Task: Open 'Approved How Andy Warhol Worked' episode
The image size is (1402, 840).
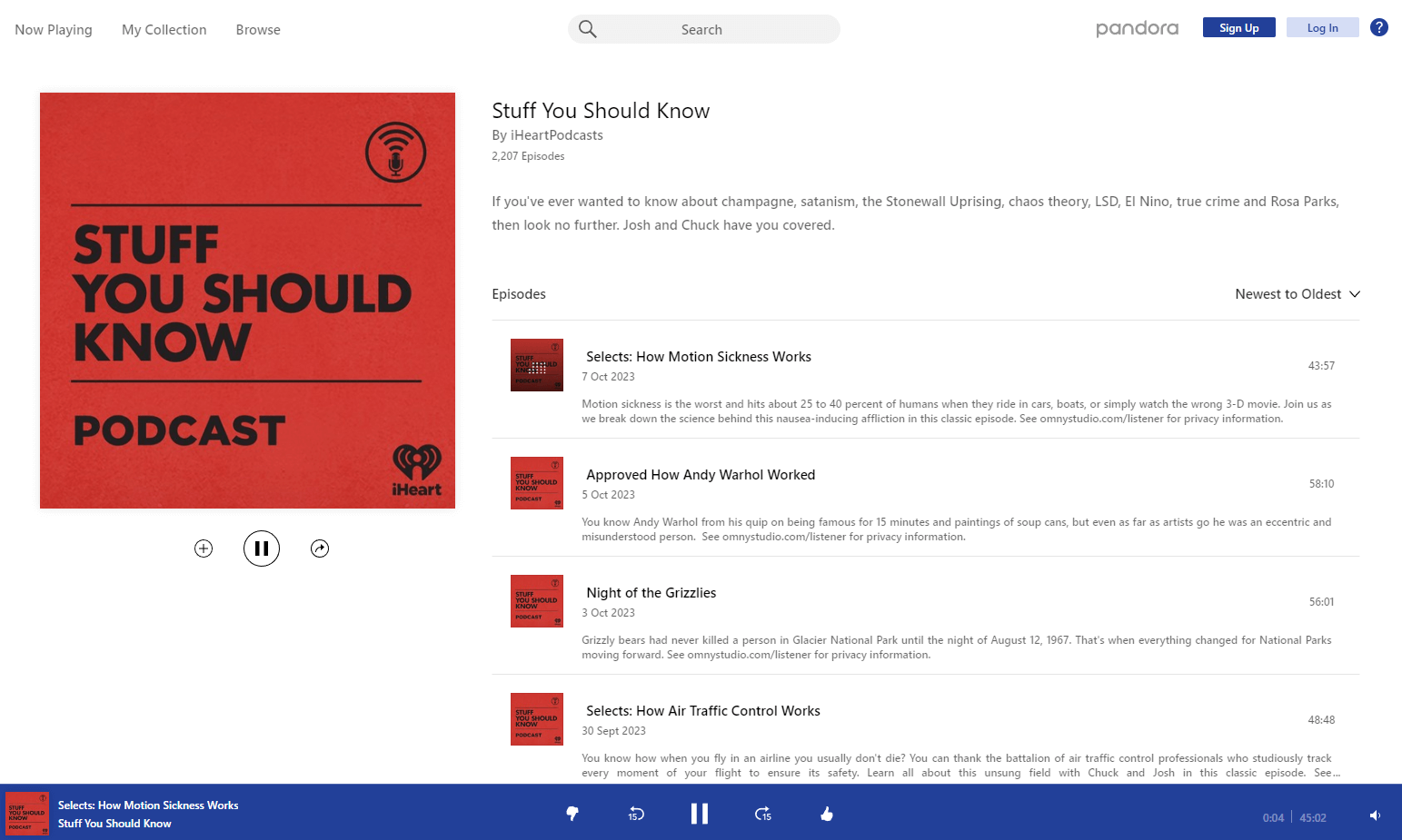Action: tap(701, 475)
